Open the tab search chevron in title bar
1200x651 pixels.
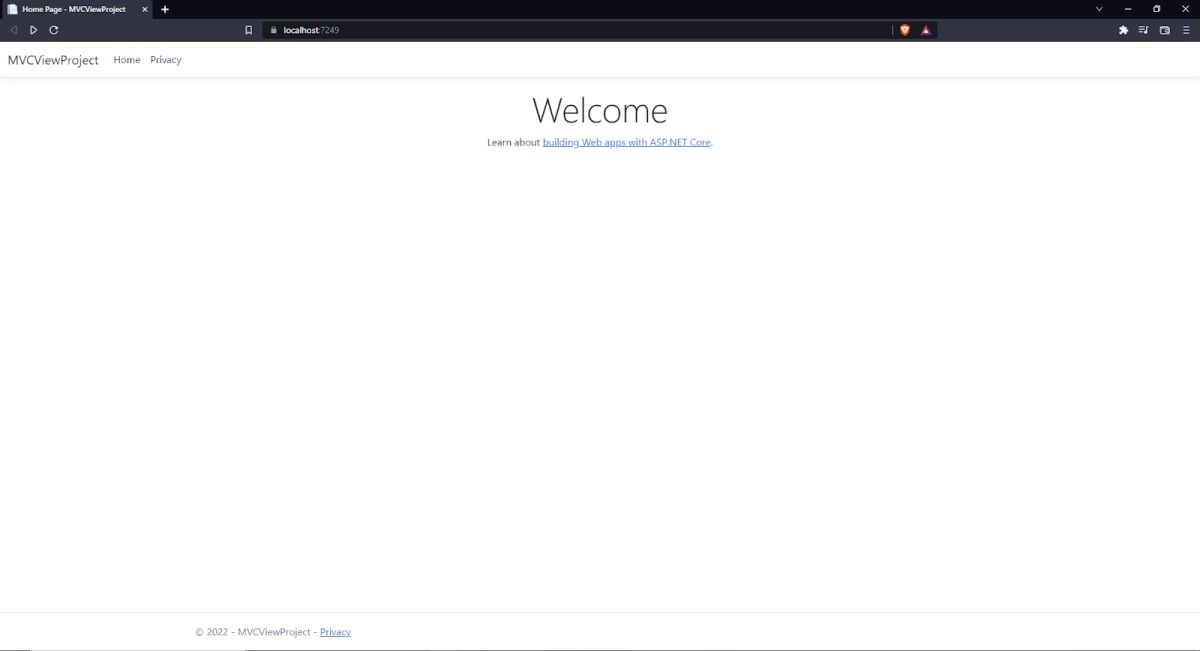(1099, 9)
